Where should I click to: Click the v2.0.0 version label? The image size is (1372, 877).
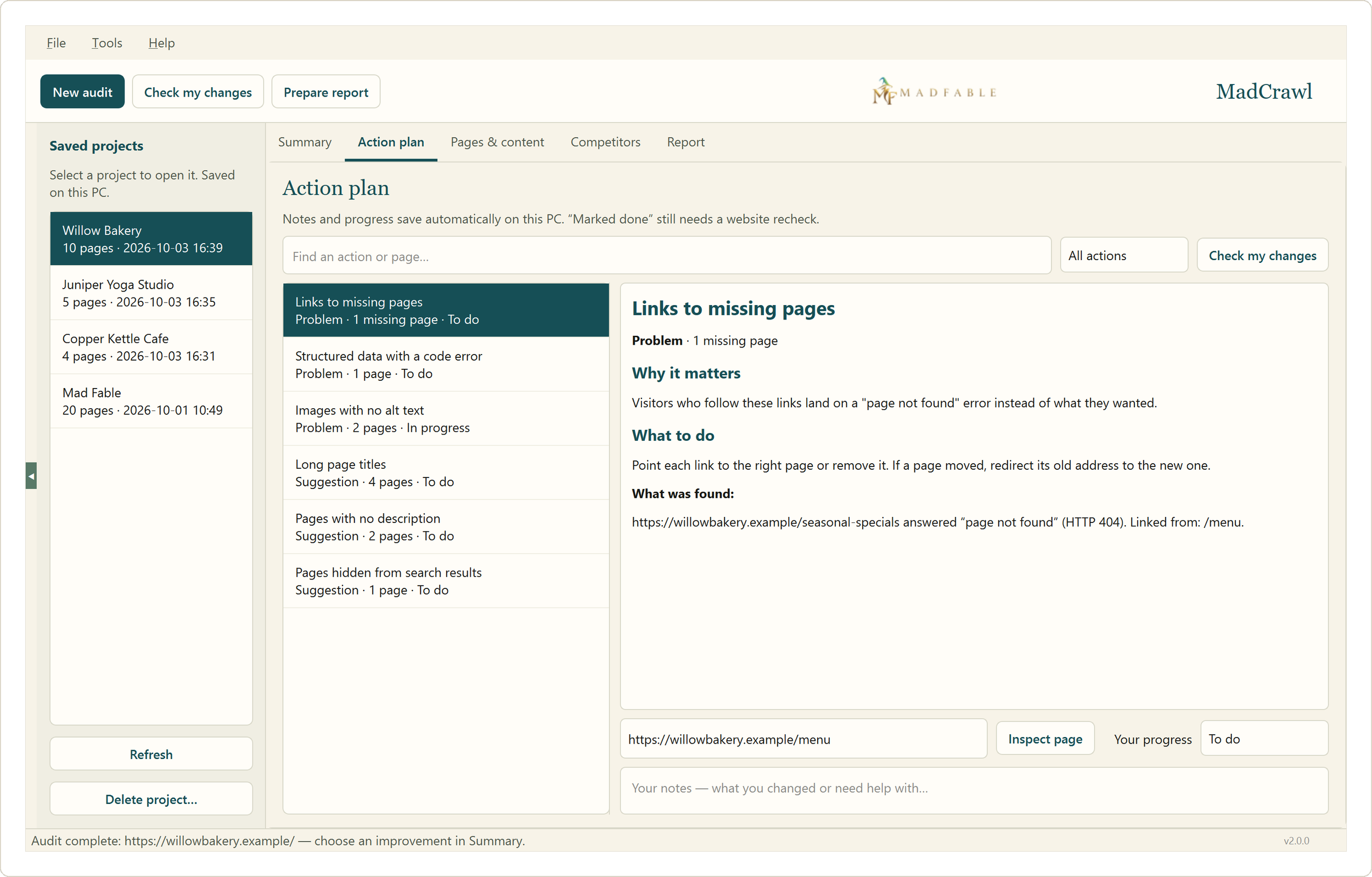click(1296, 841)
